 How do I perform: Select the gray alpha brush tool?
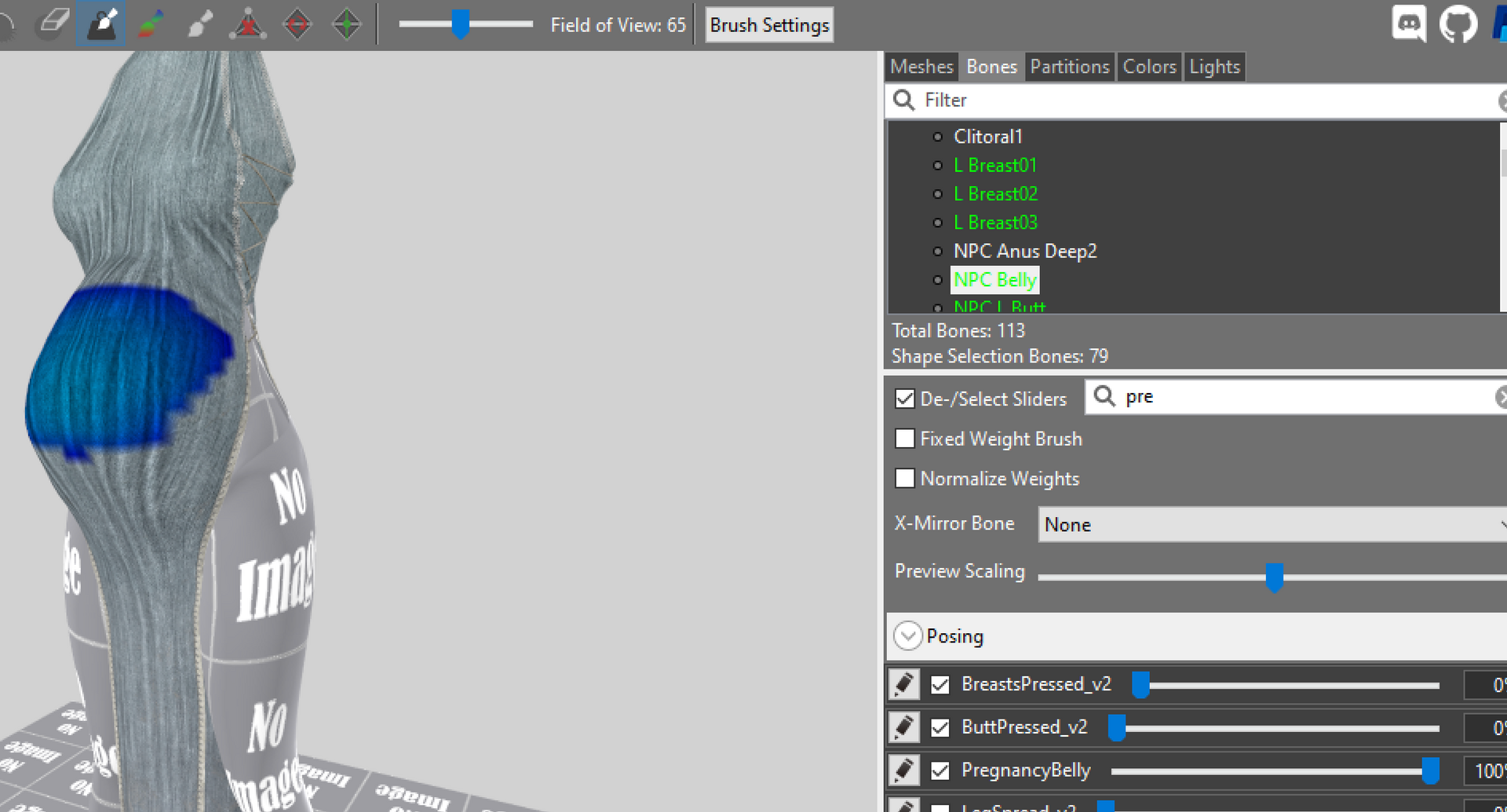[x=199, y=24]
